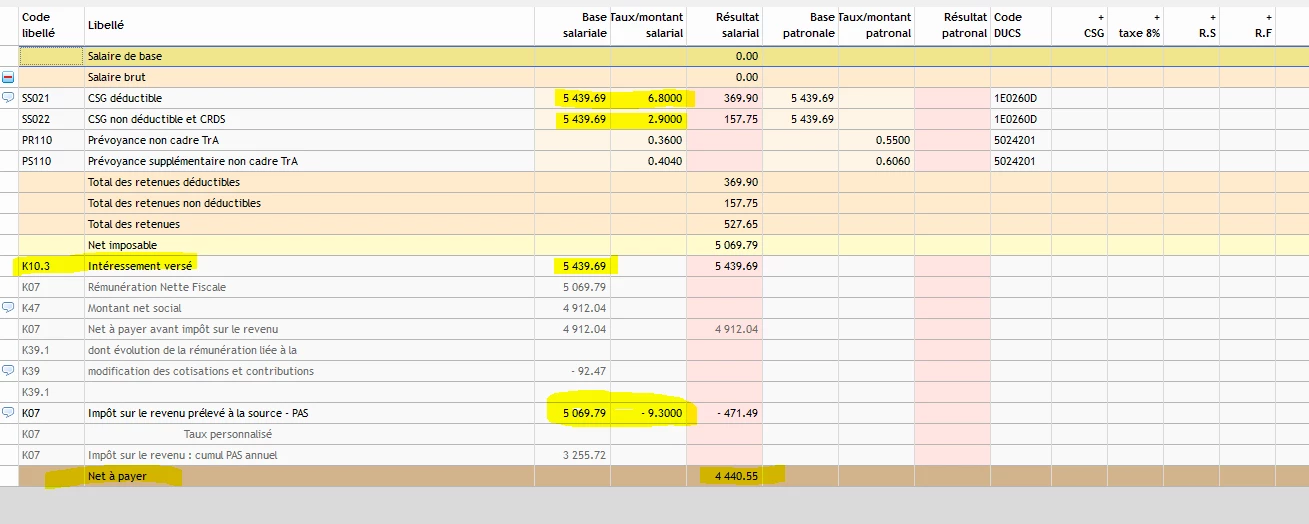Select Net à payer avant impôt label
The image size is (1309, 524).
(x=183, y=329)
